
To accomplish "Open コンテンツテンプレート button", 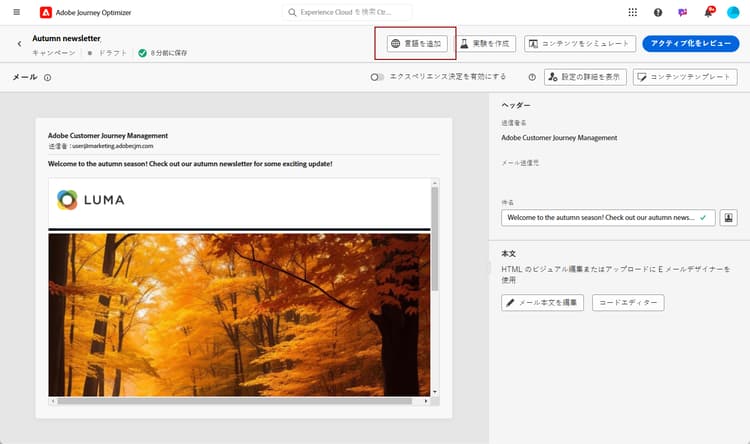I will (685, 77).
